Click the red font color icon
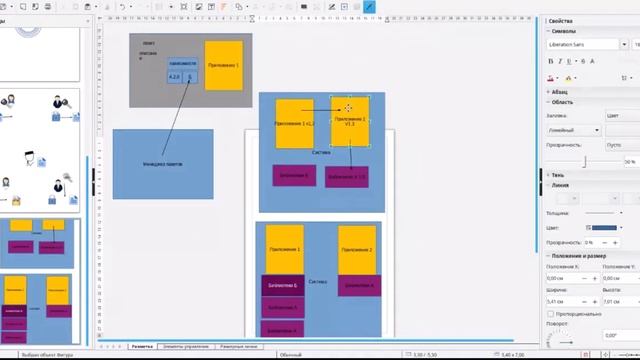This screenshot has width=640, height=360. (x=550, y=78)
